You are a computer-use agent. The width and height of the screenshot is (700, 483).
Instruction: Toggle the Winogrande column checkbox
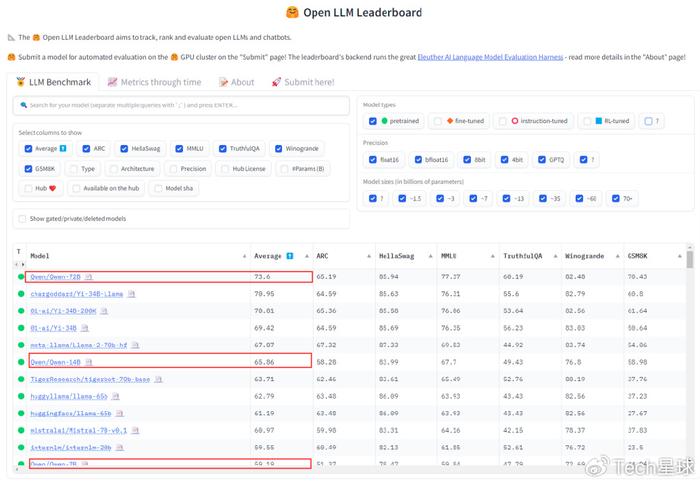point(279,149)
